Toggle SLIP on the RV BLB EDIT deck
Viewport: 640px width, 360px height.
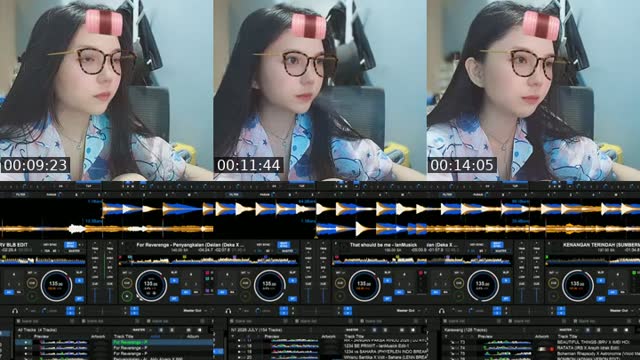point(79,272)
